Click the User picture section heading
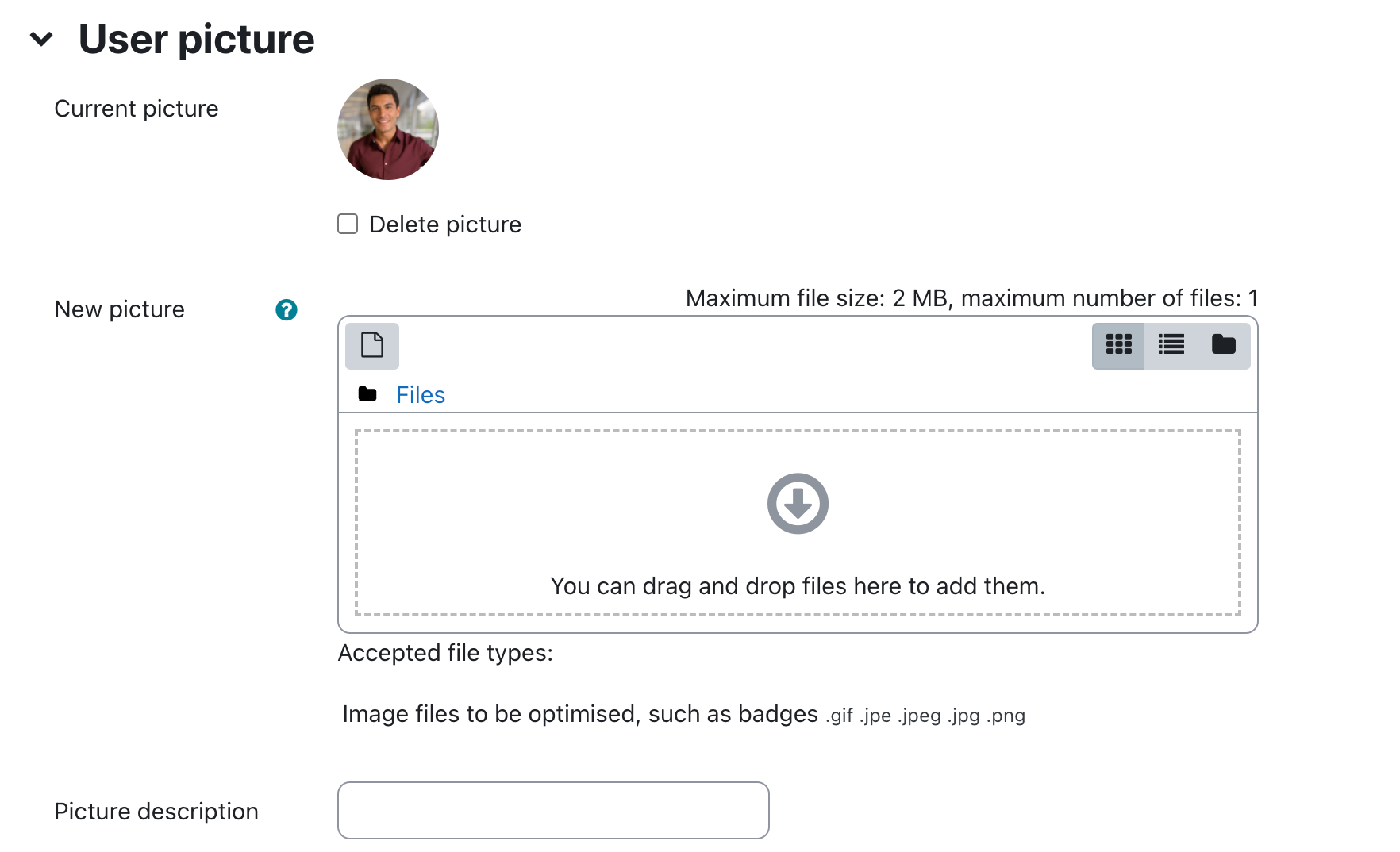 click(x=196, y=39)
